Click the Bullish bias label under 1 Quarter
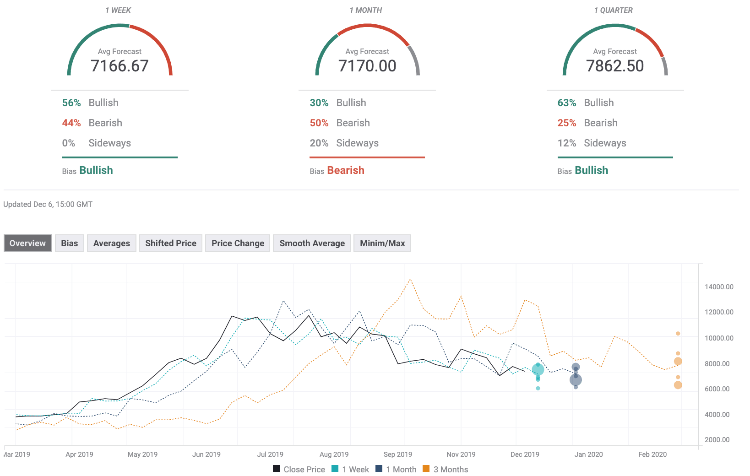This screenshot has width=750, height=476. click(591, 171)
